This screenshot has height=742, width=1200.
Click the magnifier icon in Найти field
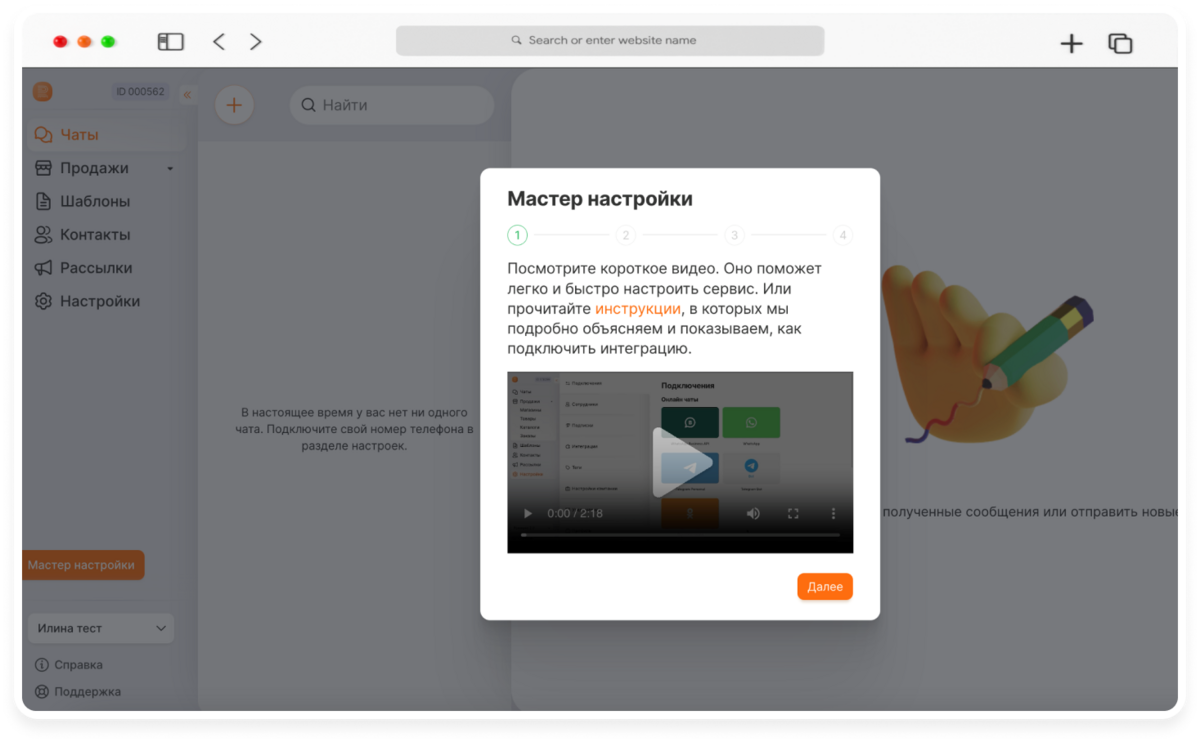pyautogui.click(x=308, y=105)
